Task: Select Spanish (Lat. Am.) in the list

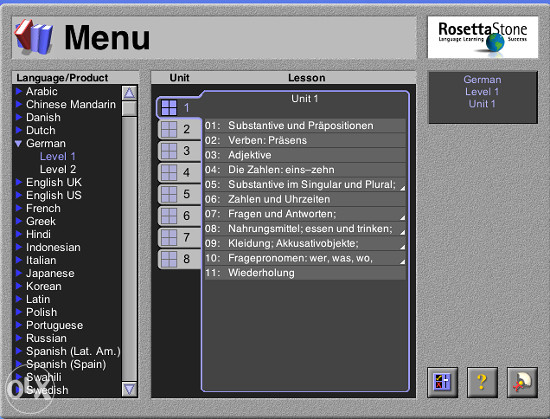Action: pos(73,351)
